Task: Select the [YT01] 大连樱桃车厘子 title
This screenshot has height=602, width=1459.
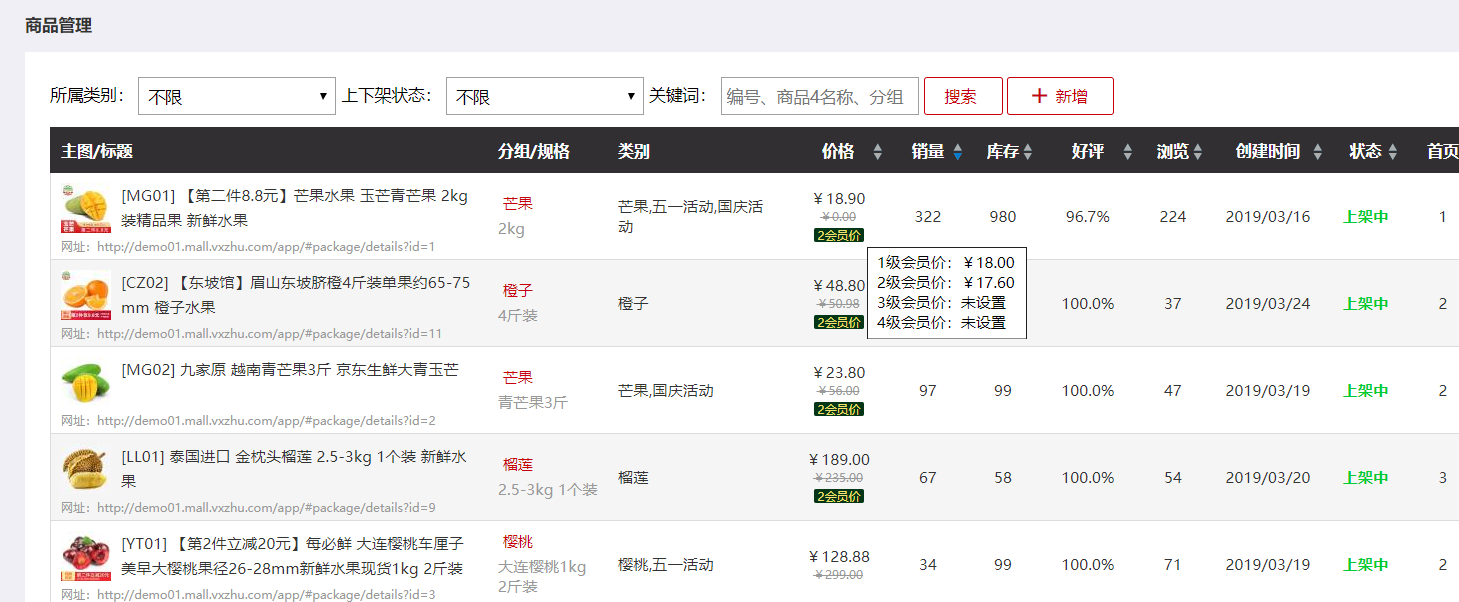Action: click(292, 556)
